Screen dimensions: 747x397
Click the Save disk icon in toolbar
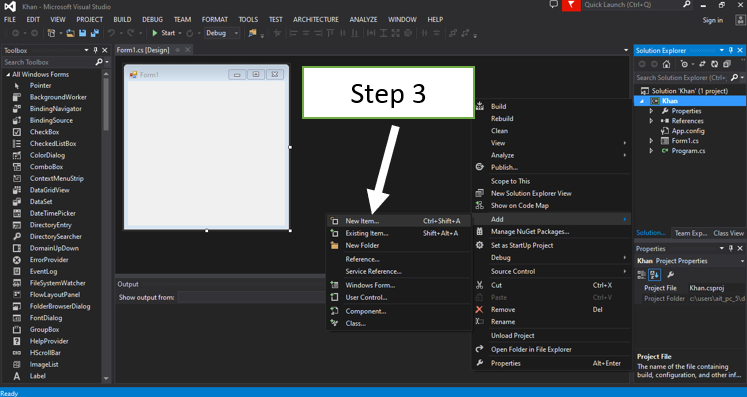(82, 33)
